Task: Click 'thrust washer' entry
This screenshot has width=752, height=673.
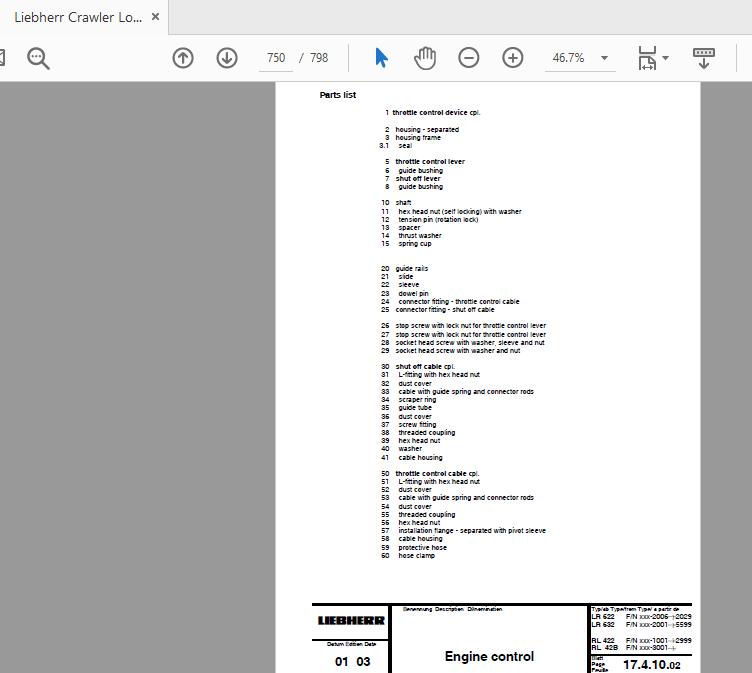Action: (x=420, y=236)
